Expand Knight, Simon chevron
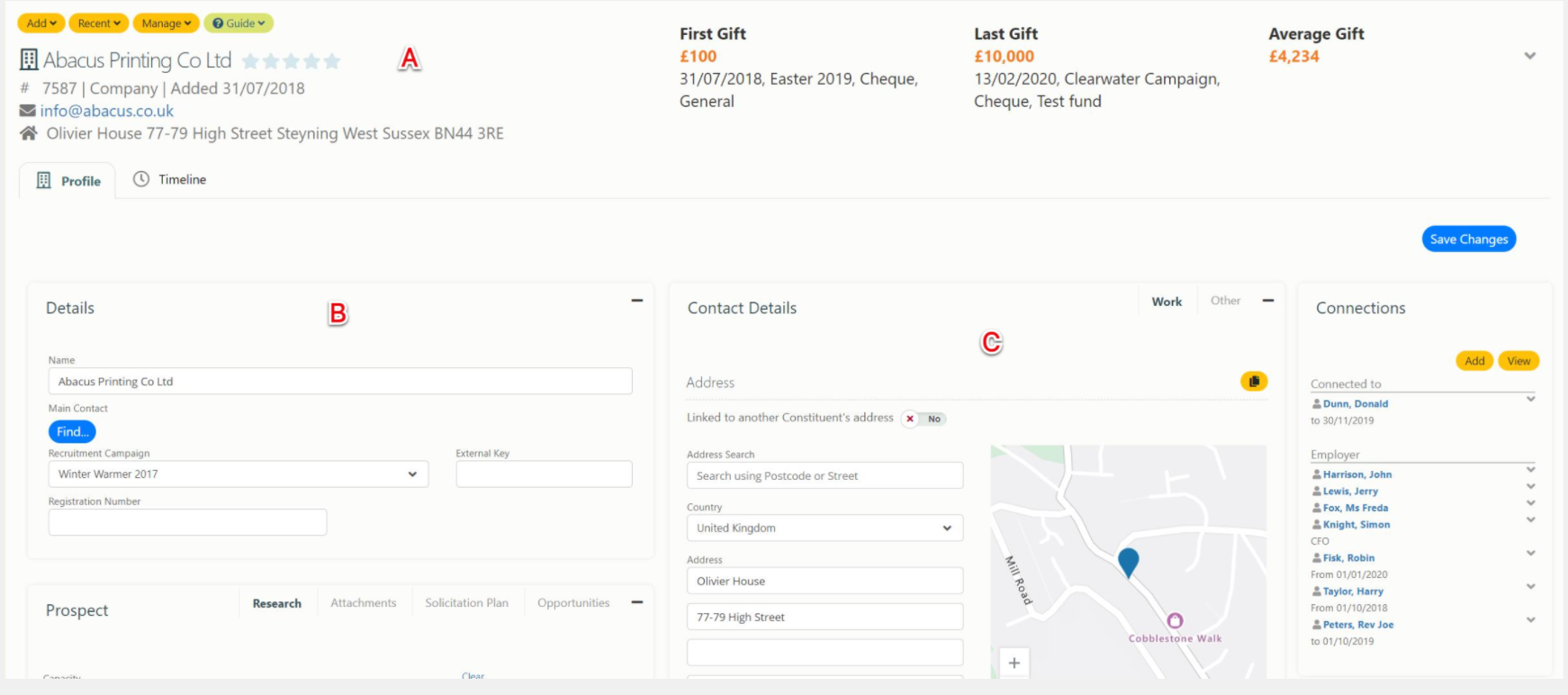This screenshot has width=1568, height=695. click(1530, 519)
